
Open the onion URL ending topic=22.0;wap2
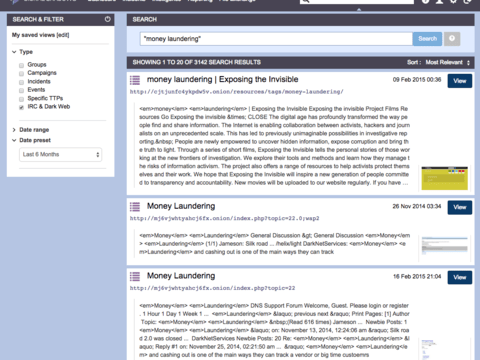pyautogui.click(x=224, y=218)
